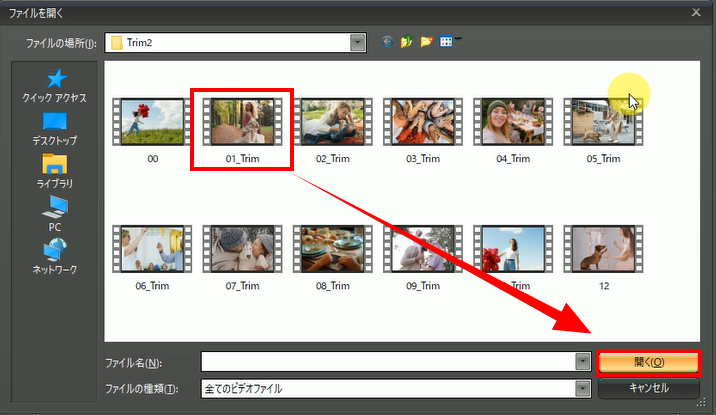Viewport: 716px width, 415px height.
Task: Select the 08_Trim video file
Action: pos(331,250)
